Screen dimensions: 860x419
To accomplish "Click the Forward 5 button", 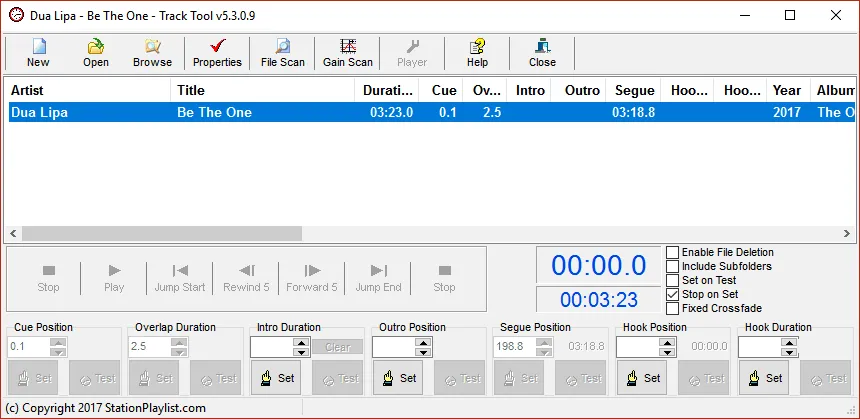I will point(312,278).
